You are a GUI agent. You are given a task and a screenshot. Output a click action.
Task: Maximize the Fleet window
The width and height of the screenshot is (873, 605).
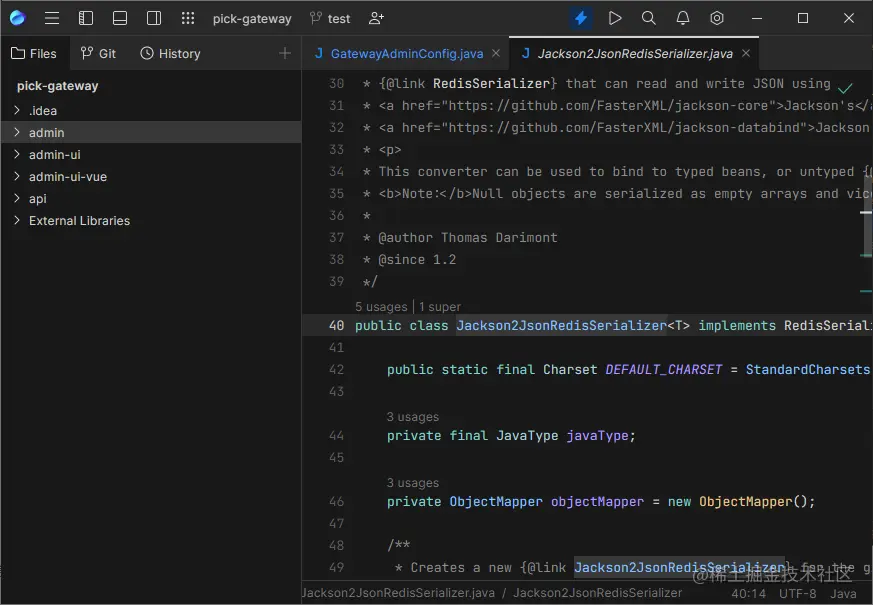coord(803,18)
